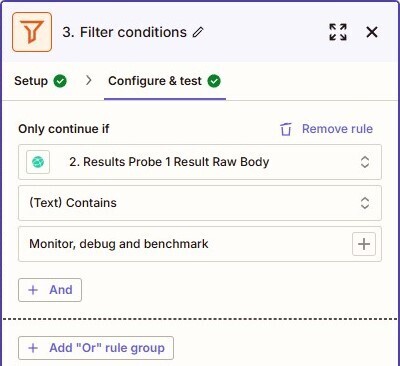The width and height of the screenshot is (400, 366).
Task: Click the pencil icon to rename step
Action: (198, 32)
